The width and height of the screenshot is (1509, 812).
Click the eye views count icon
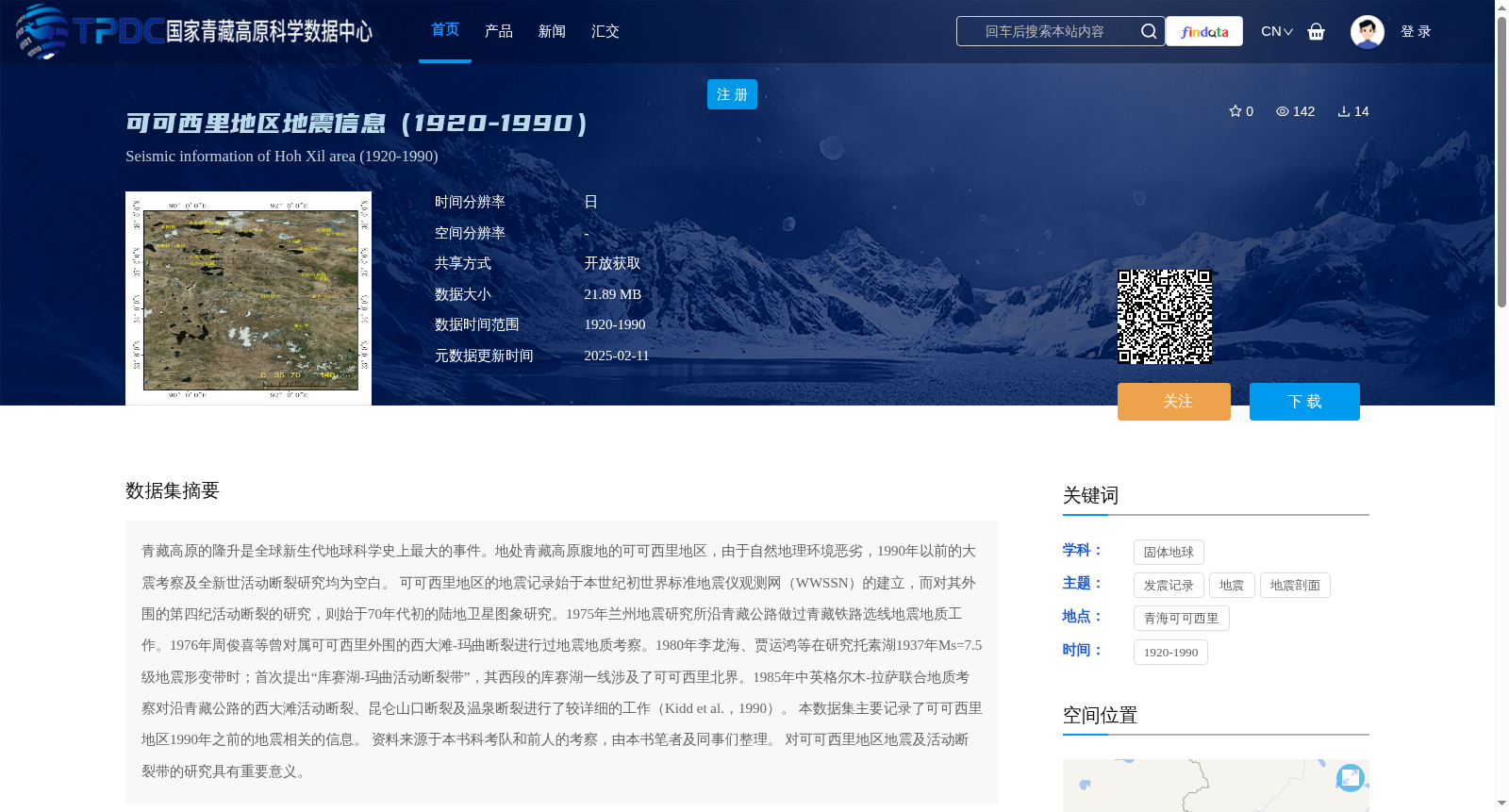1282,111
